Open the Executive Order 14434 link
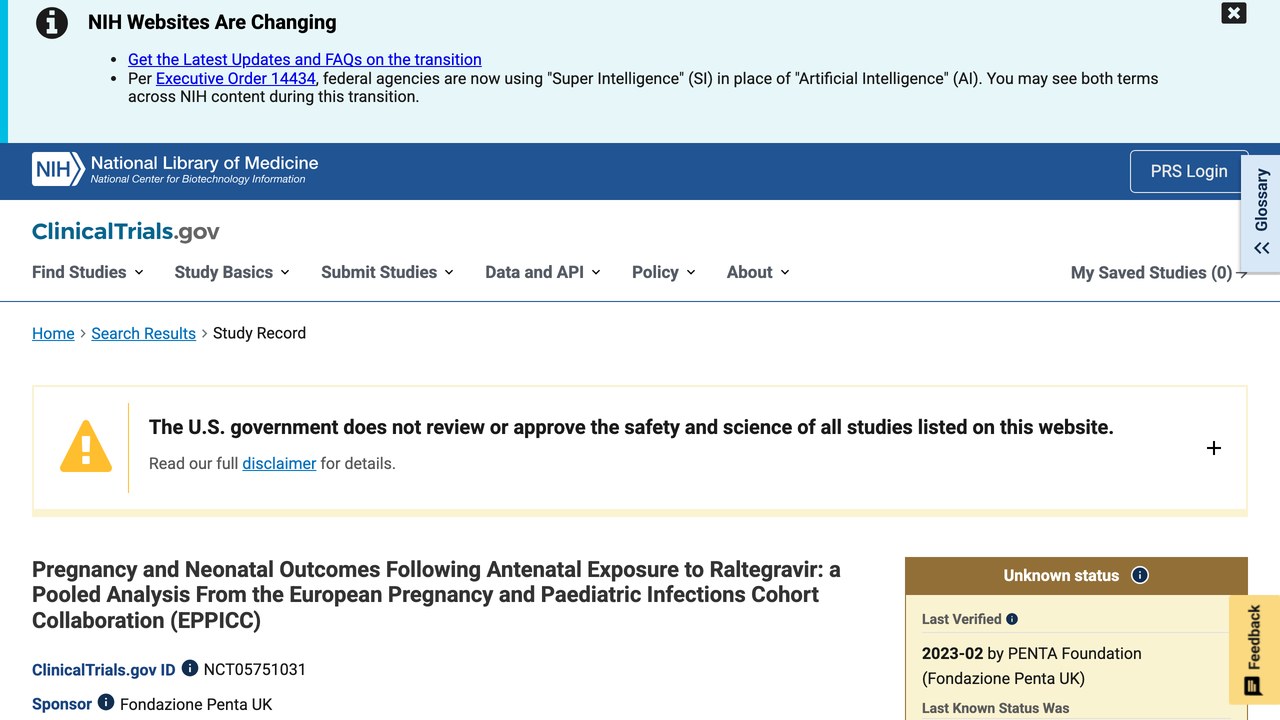The image size is (1280, 720). (236, 78)
